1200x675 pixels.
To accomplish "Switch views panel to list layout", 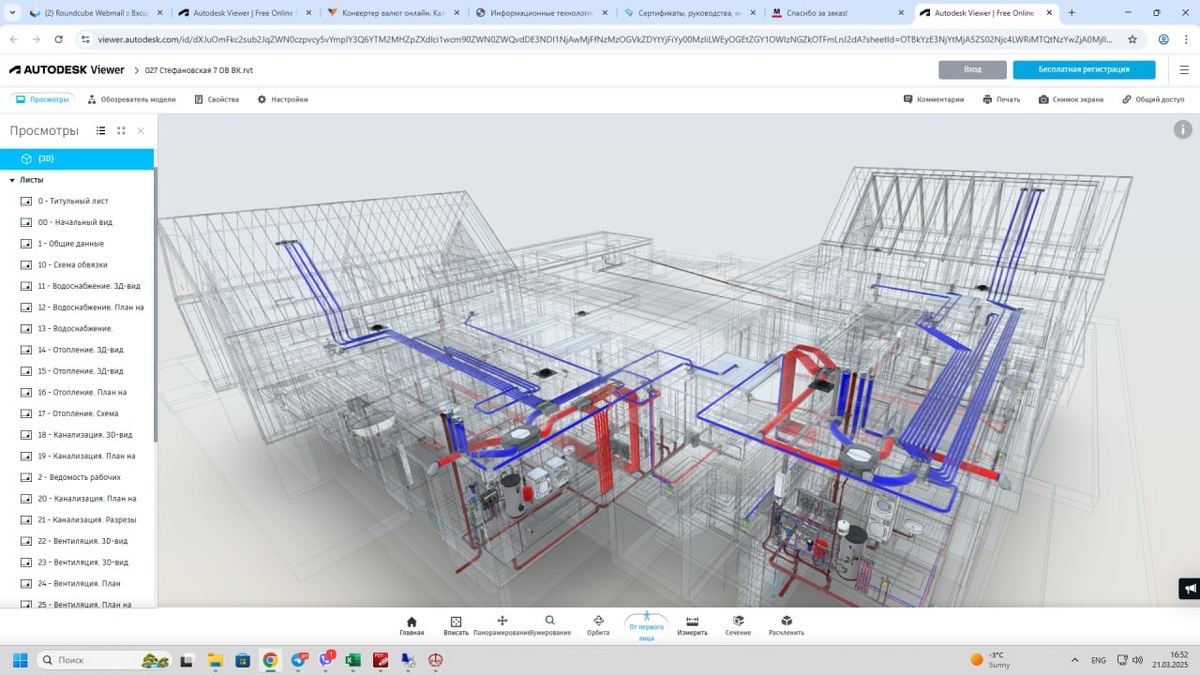I will coord(101,131).
